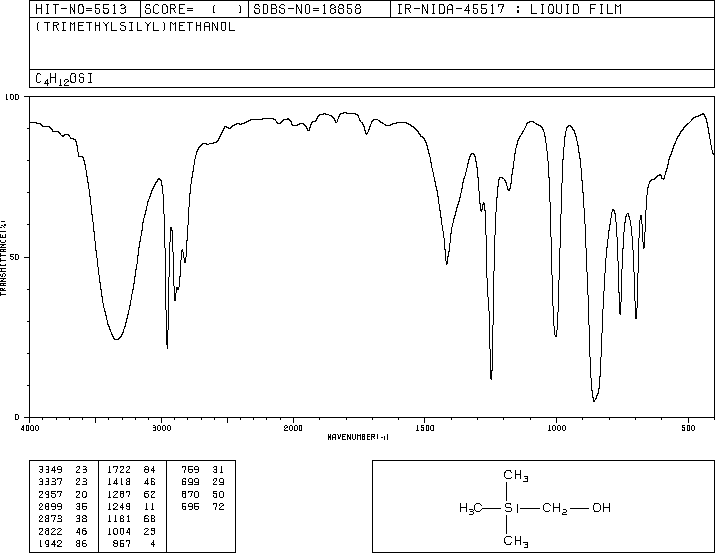Click the C4H12OSi molecular formula
Image resolution: width=715 pixels, height=553 pixels.
tap(64, 79)
